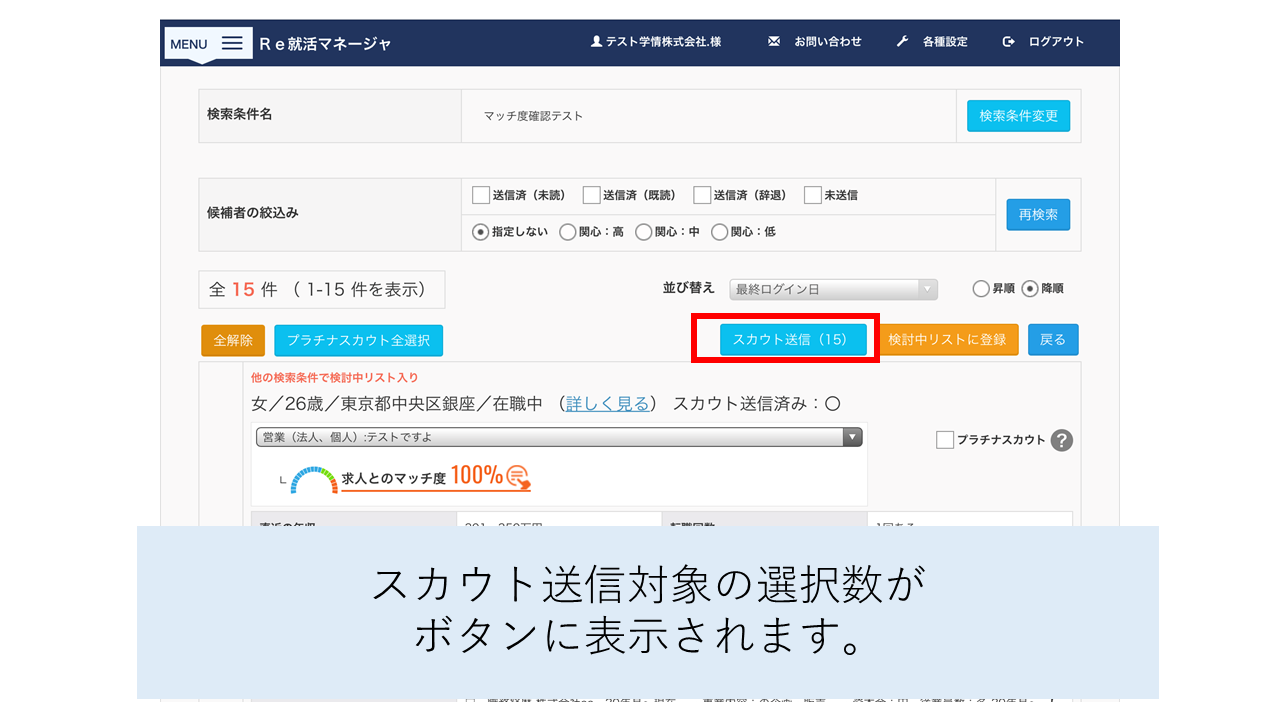Choose 昇順 sort order radio
The height and width of the screenshot is (720, 1280).
[981, 289]
